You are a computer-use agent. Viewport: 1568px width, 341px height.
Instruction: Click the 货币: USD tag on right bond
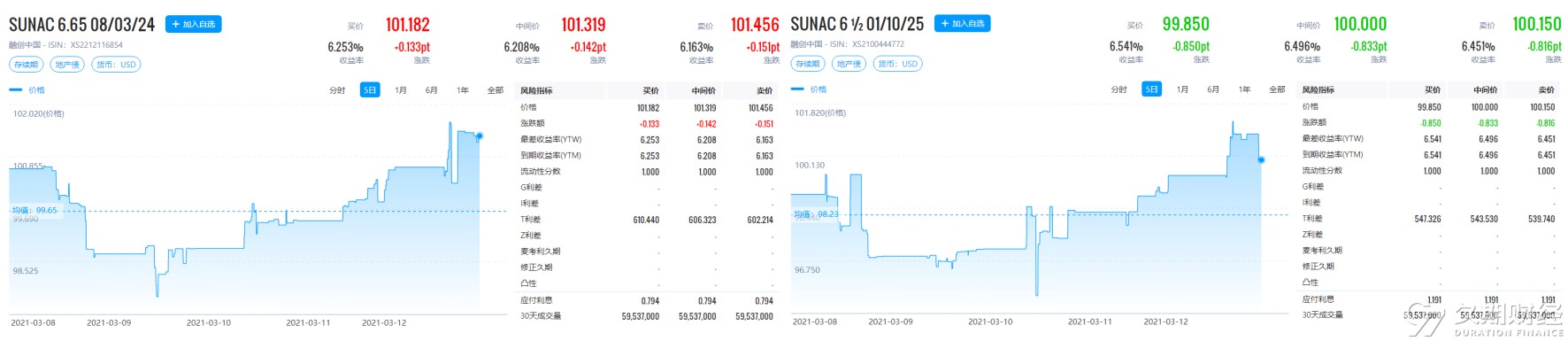[897, 64]
